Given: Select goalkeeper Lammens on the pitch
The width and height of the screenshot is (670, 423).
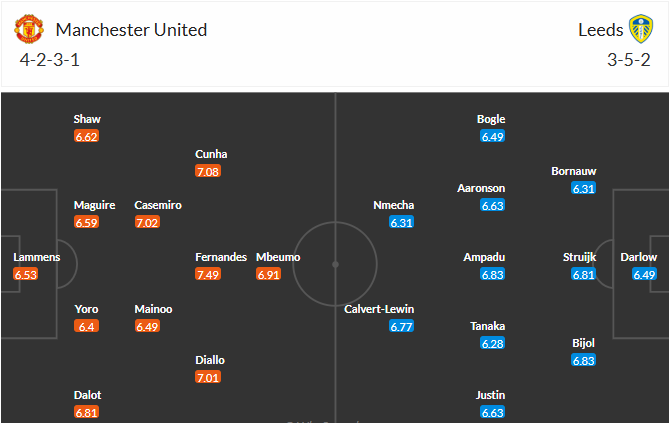Looking at the screenshot, I should point(37,257).
